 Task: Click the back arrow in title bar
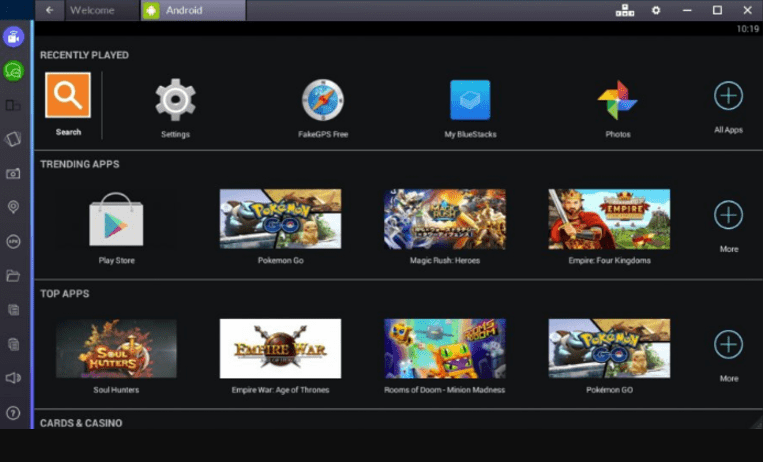coord(50,10)
